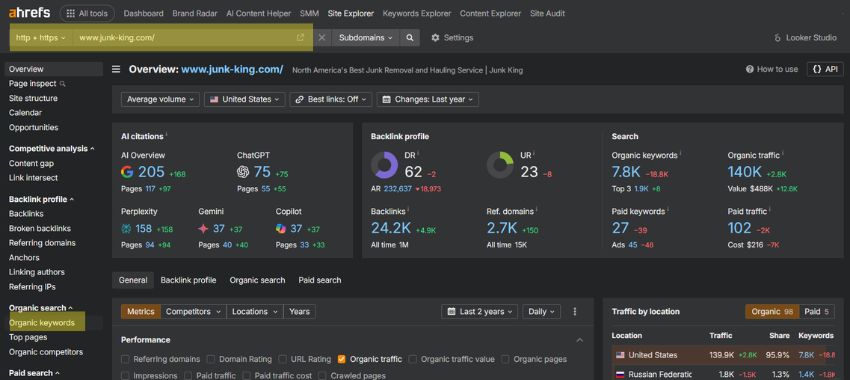Open How to use help
850x380 pixels.
[772, 69]
